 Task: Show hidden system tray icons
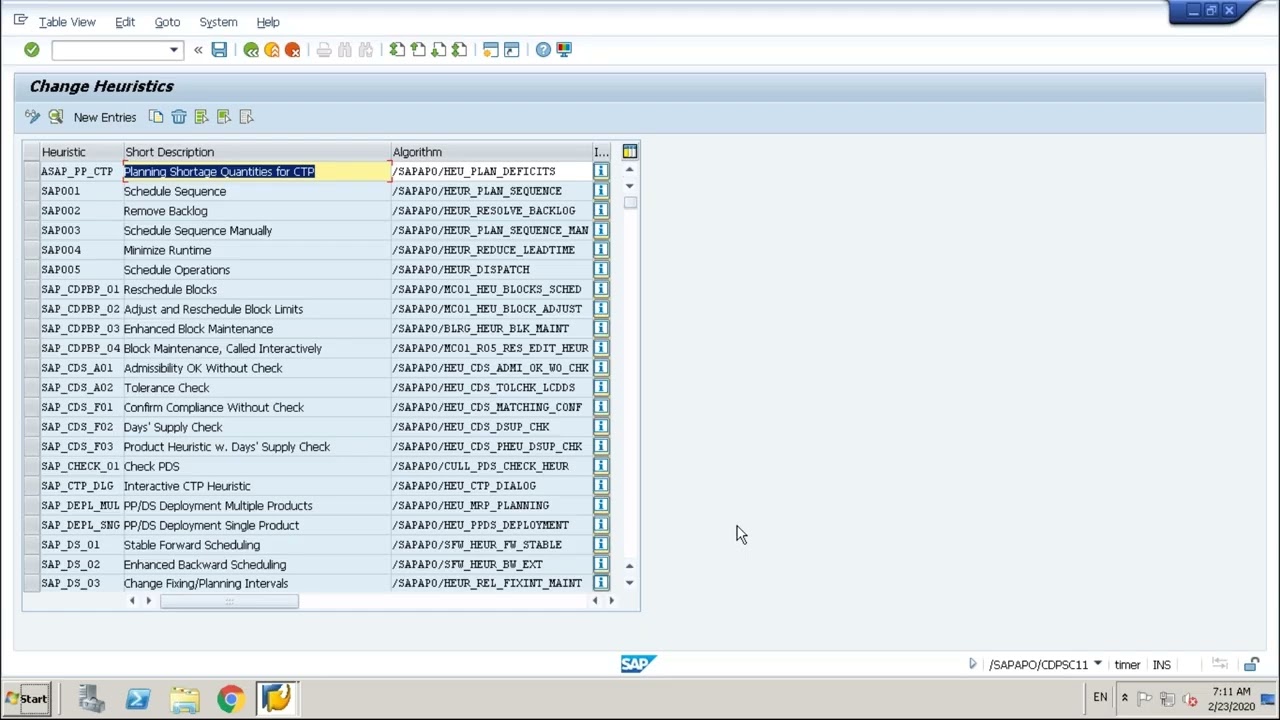[1124, 698]
